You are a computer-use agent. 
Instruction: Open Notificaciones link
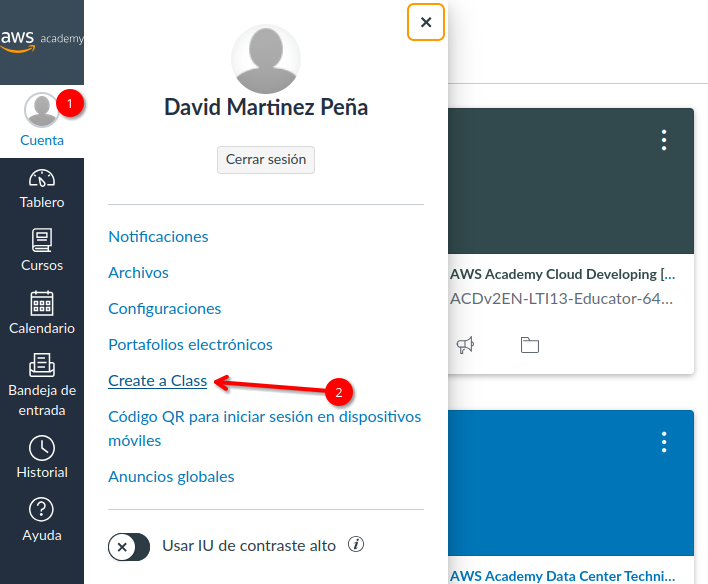pos(158,237)
